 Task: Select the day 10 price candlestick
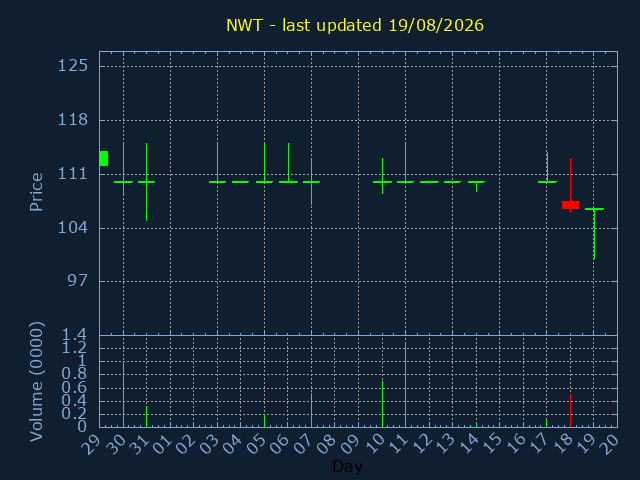point(382,176)
